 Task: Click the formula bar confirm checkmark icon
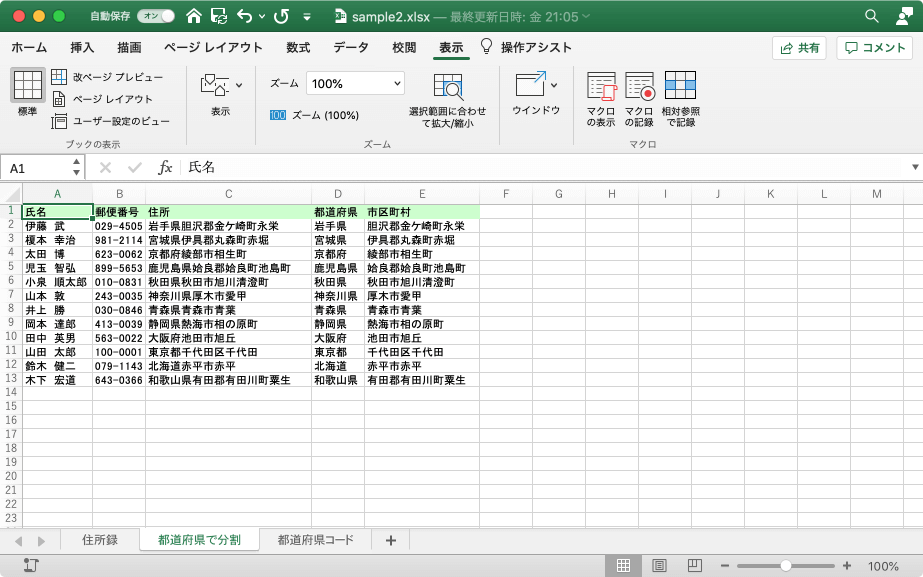[x=135, y=168]
